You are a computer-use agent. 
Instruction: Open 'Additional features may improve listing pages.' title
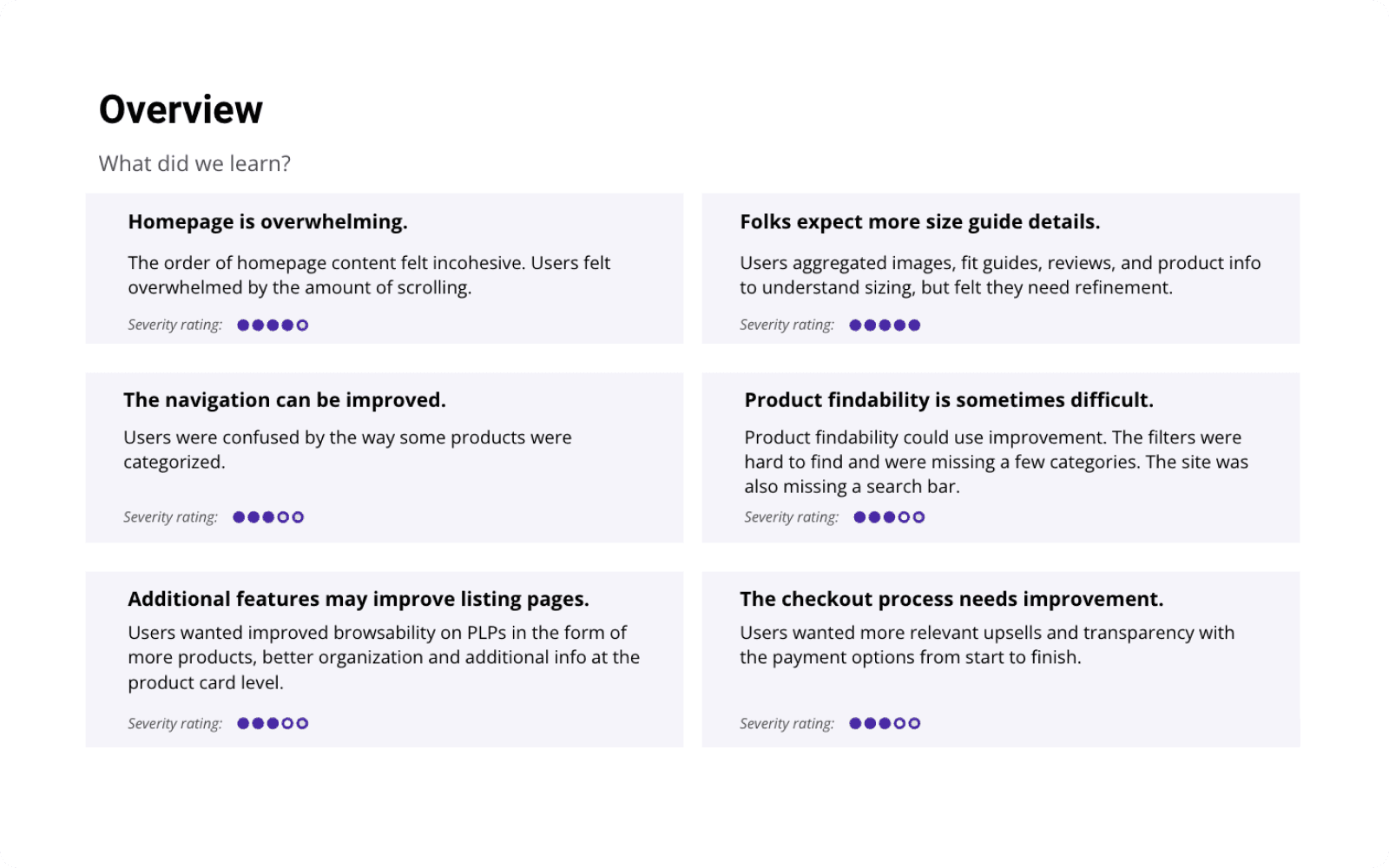point(359,600)
